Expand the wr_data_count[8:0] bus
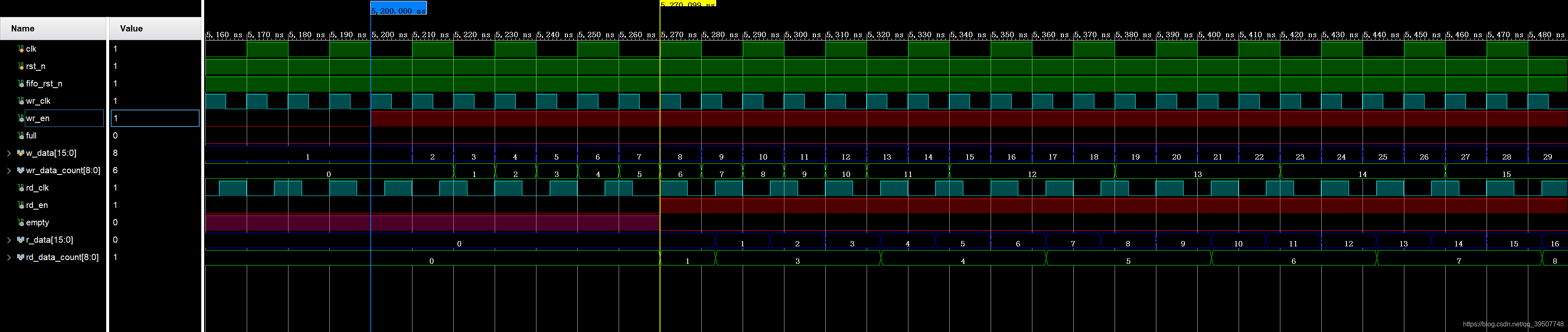 tap(9, 171)
